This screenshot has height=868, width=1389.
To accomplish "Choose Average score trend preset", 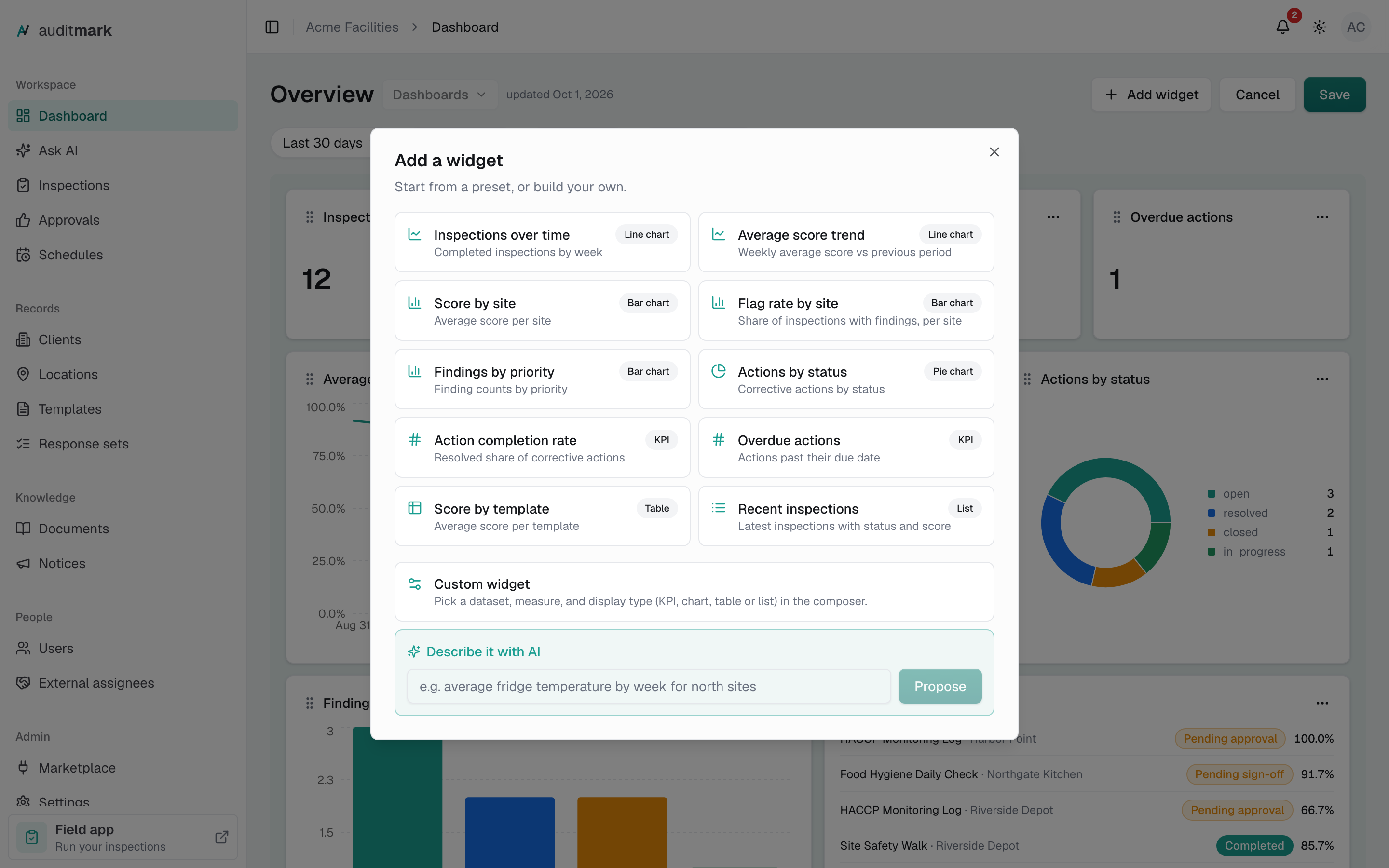I will 846,242.
